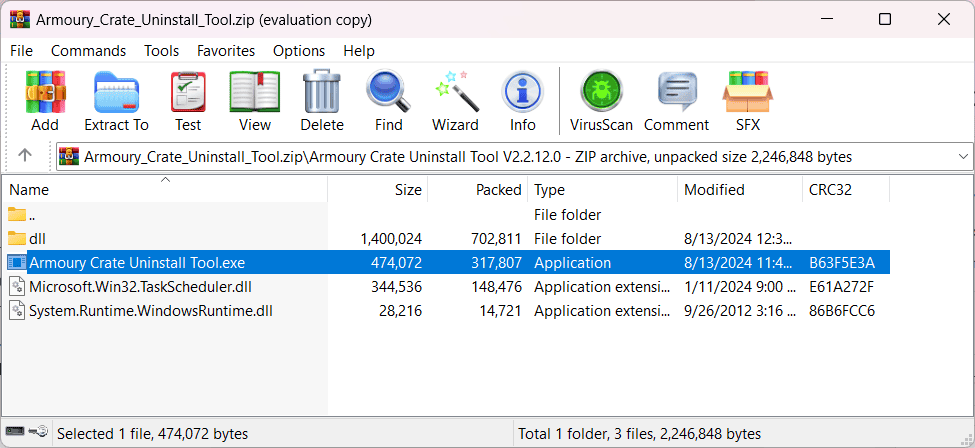The height and width of the screenshot is (448, 975).
Task: Sort files by Packed column
Action: click(x=478, y=189)
